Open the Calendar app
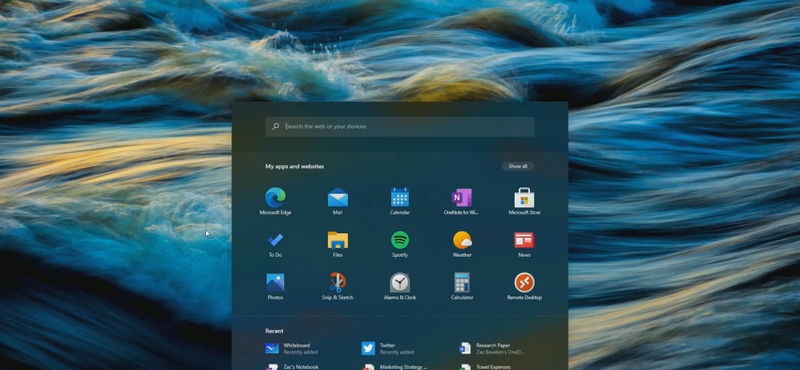The width and height of the screenshot is (800, 370). 400,202
